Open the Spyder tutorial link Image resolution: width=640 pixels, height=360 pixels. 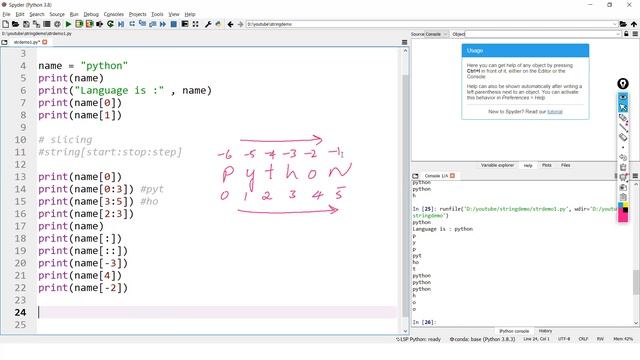point(555,111)
